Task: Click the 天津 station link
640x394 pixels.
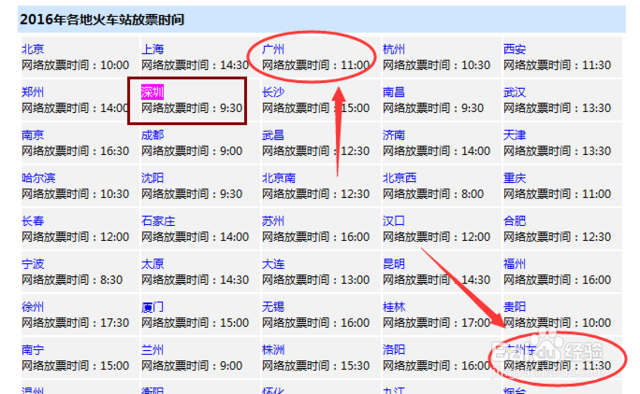Action: [514, 135]
